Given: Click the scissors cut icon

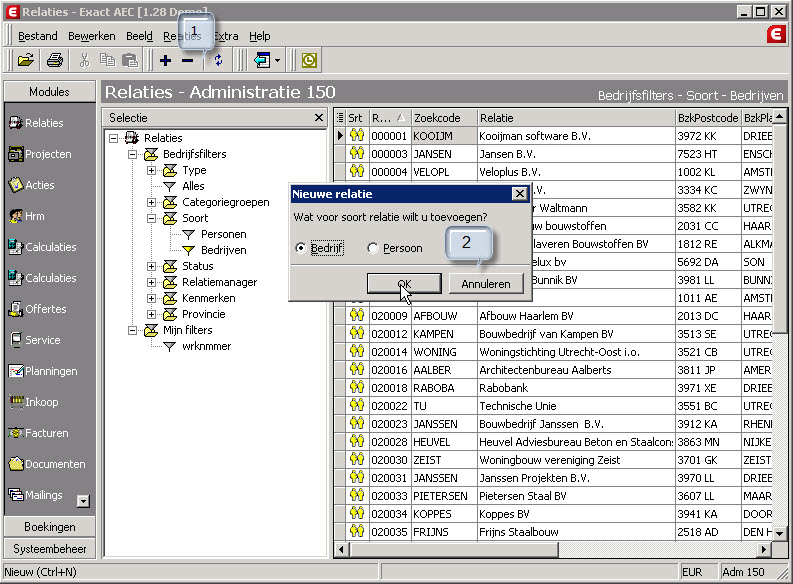Looking at the screenshot, I should (84, 60).
